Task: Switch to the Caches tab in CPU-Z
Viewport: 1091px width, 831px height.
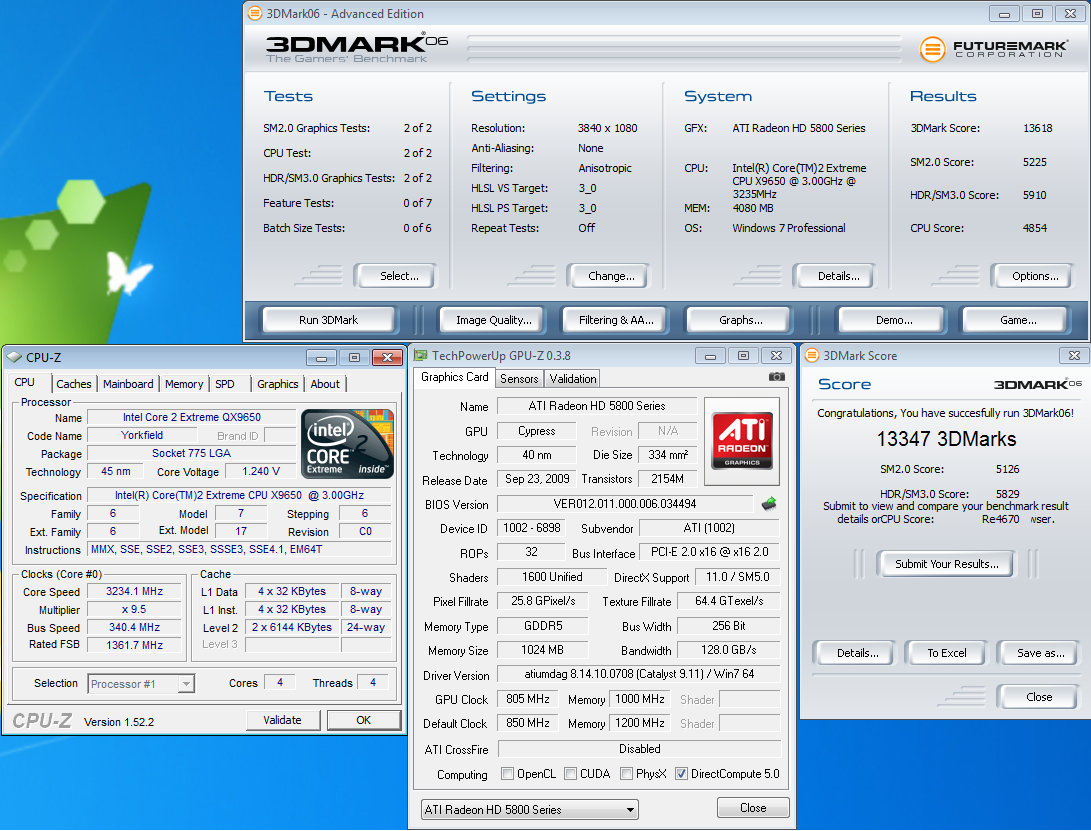Action: click(74, 384)
